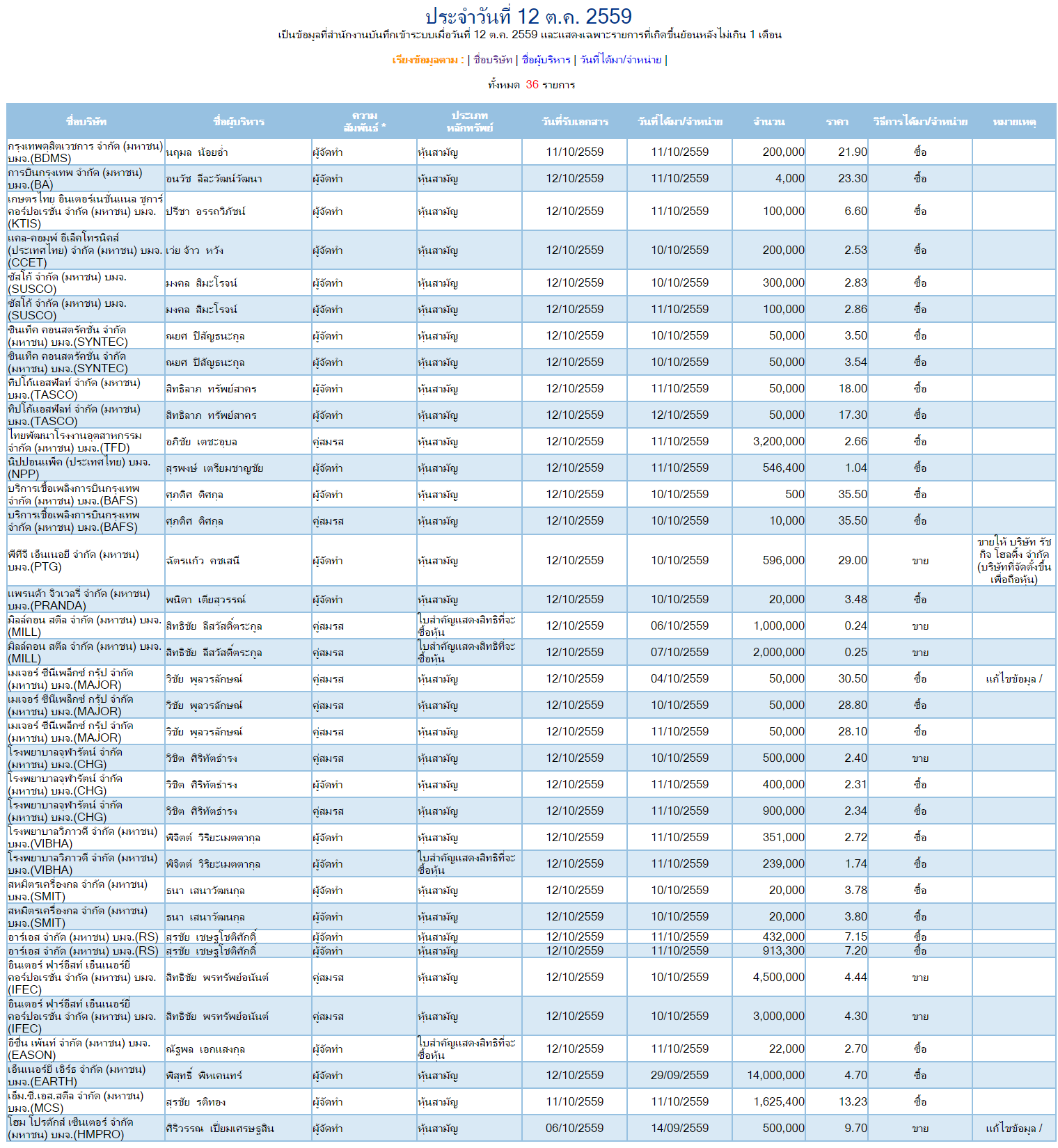
Task: Click executive name พิสุทธิ์ พิหเคนทร์
Action: click(204, 1076)
